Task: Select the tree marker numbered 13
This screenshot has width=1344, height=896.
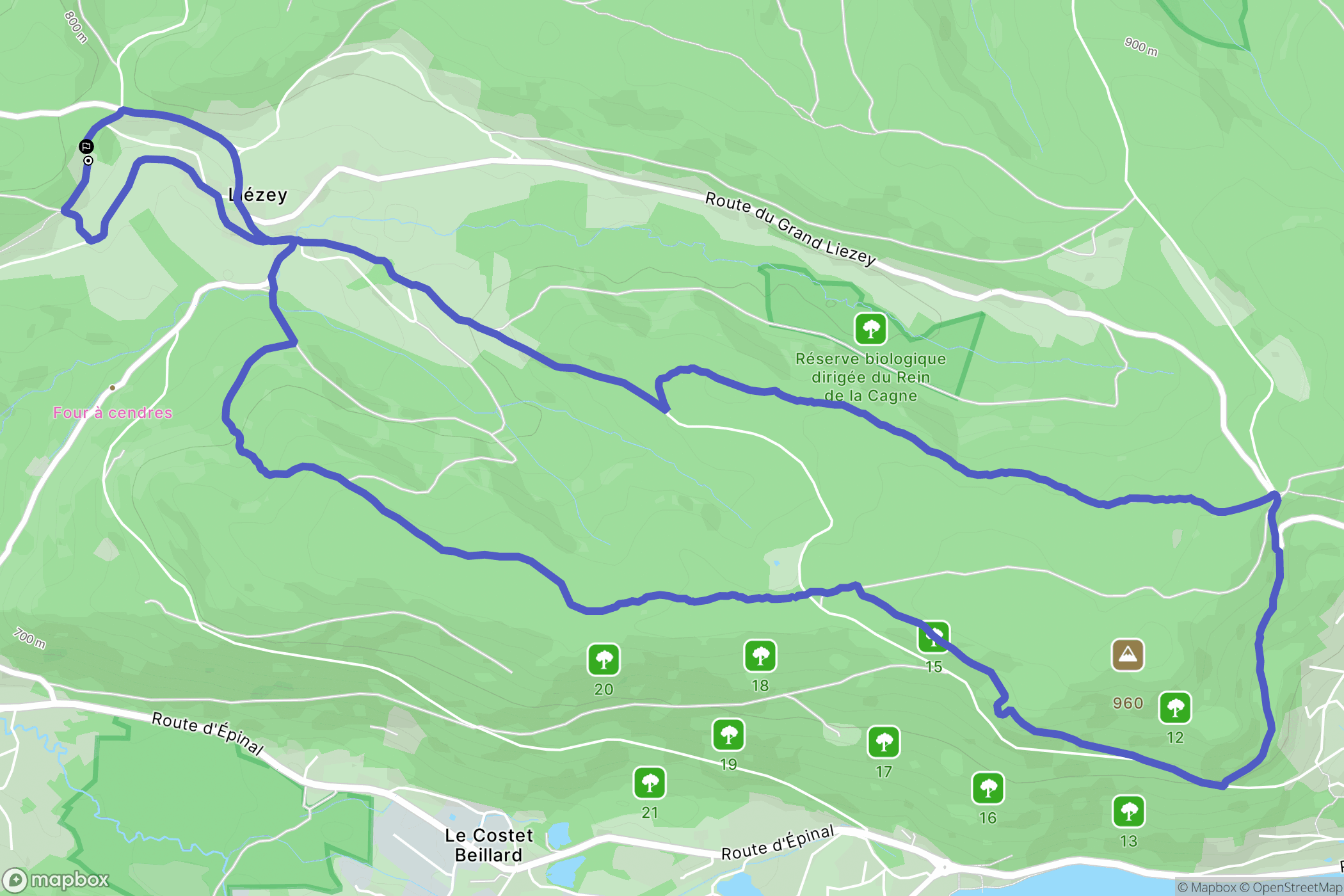Action: (x=1129, y=812)
